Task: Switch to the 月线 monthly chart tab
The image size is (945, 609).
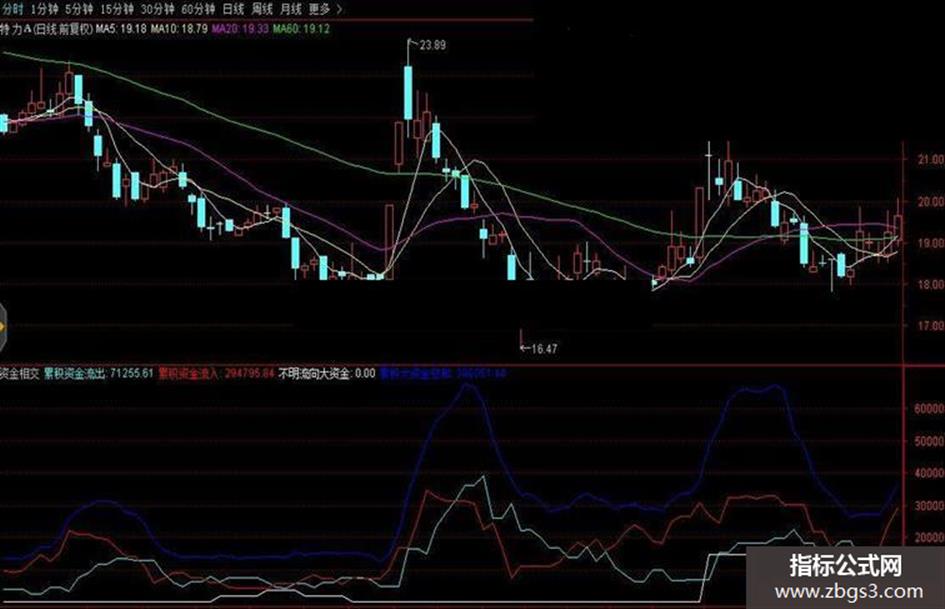Action: pos(291,9)
